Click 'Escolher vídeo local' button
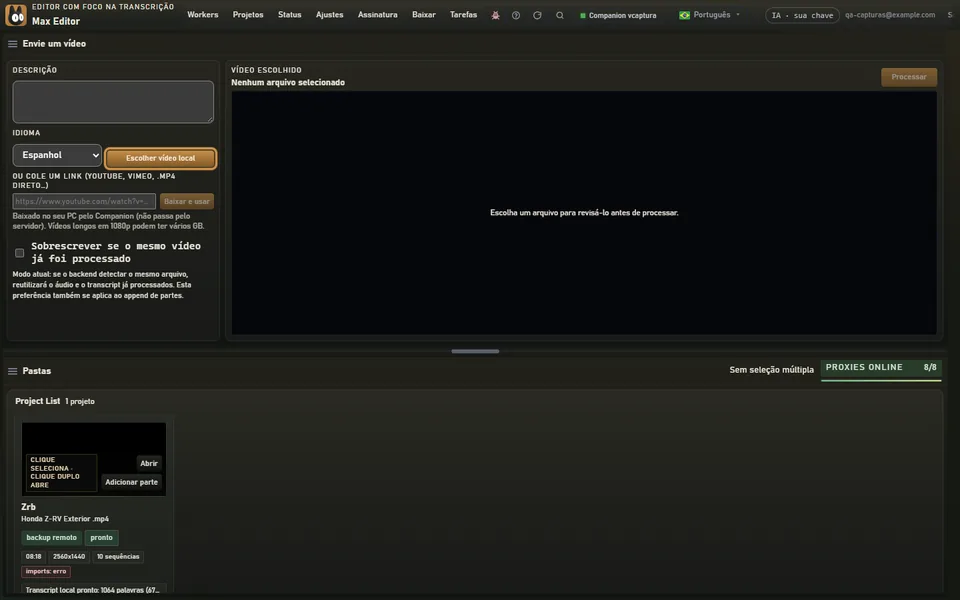 coord(160,158)
